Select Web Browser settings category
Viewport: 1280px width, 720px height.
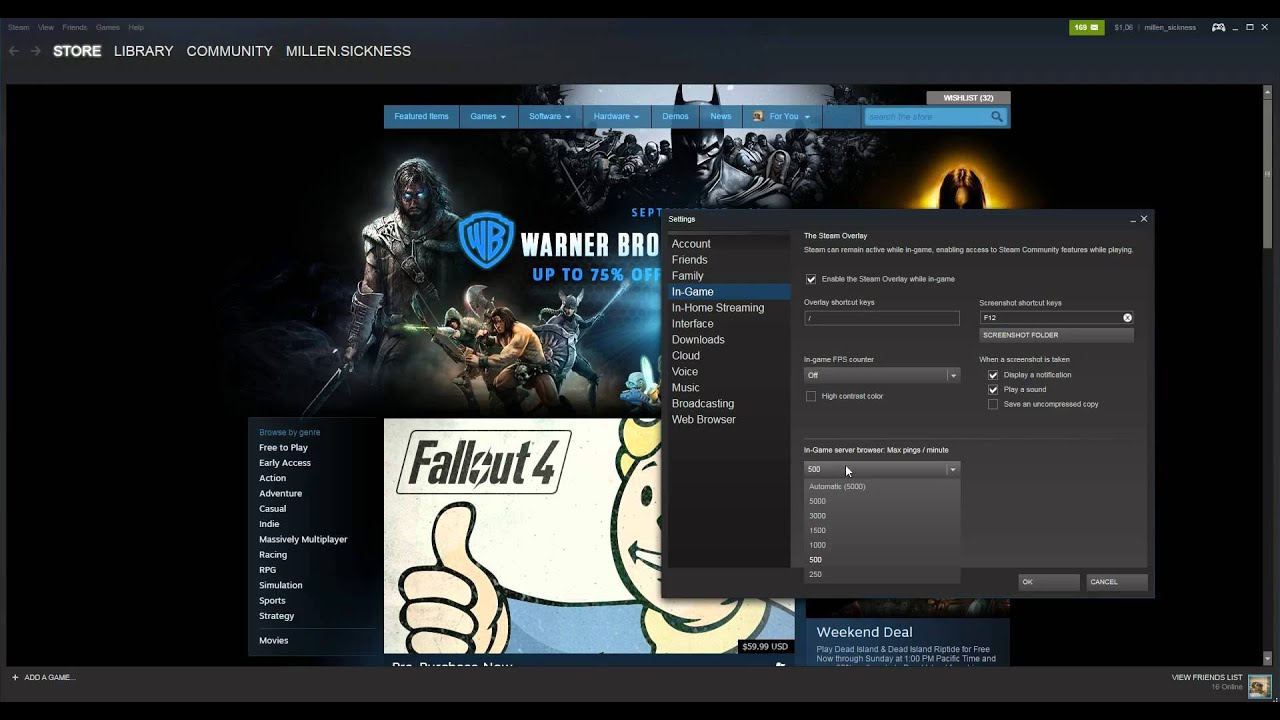point(728,420)
